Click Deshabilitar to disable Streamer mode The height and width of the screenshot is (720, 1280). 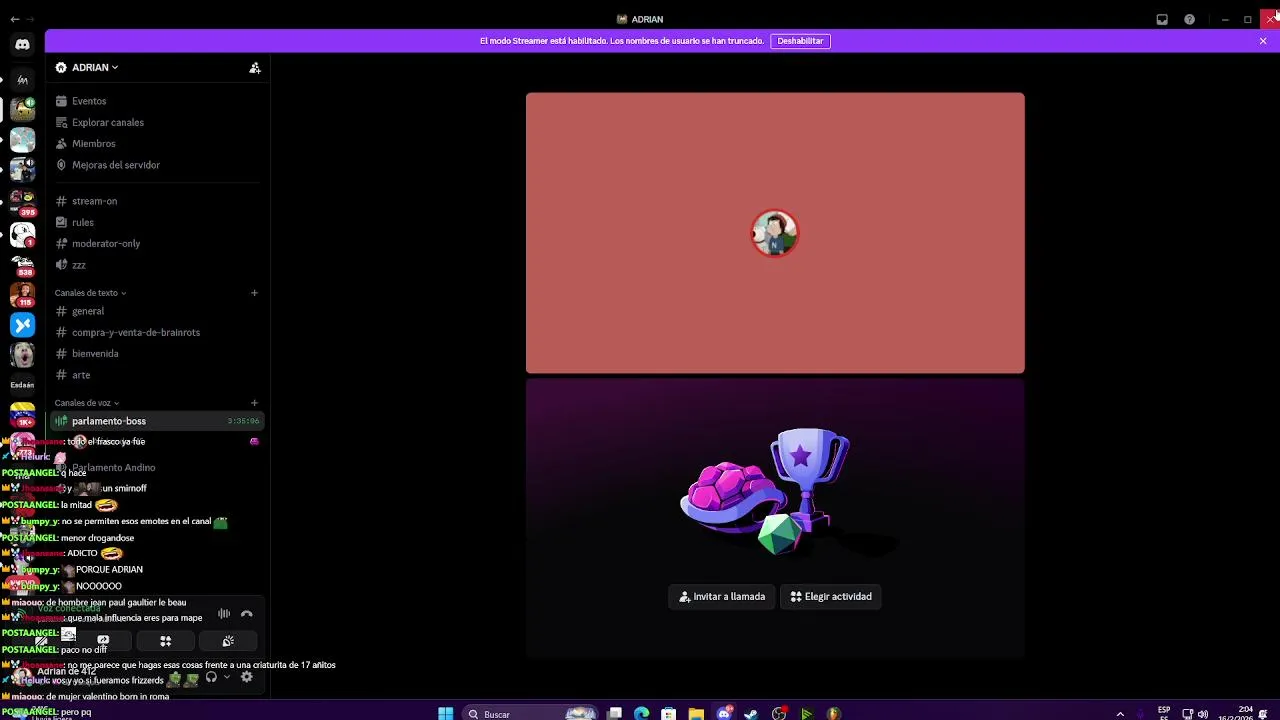point(800,41)
